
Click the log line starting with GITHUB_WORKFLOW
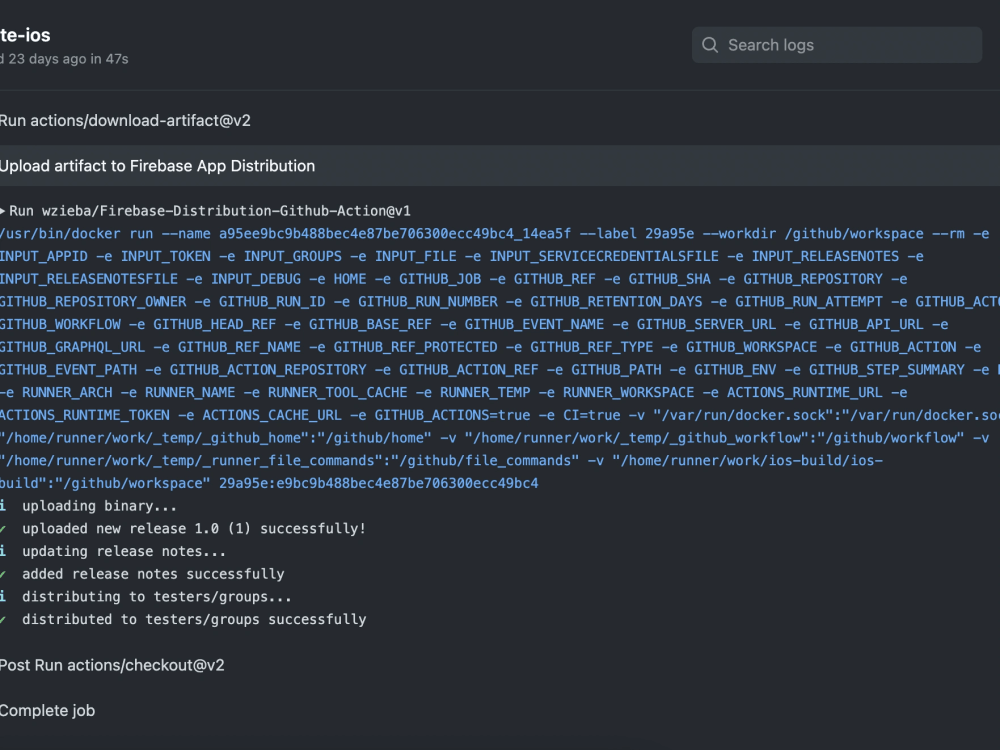click(474, 324)
